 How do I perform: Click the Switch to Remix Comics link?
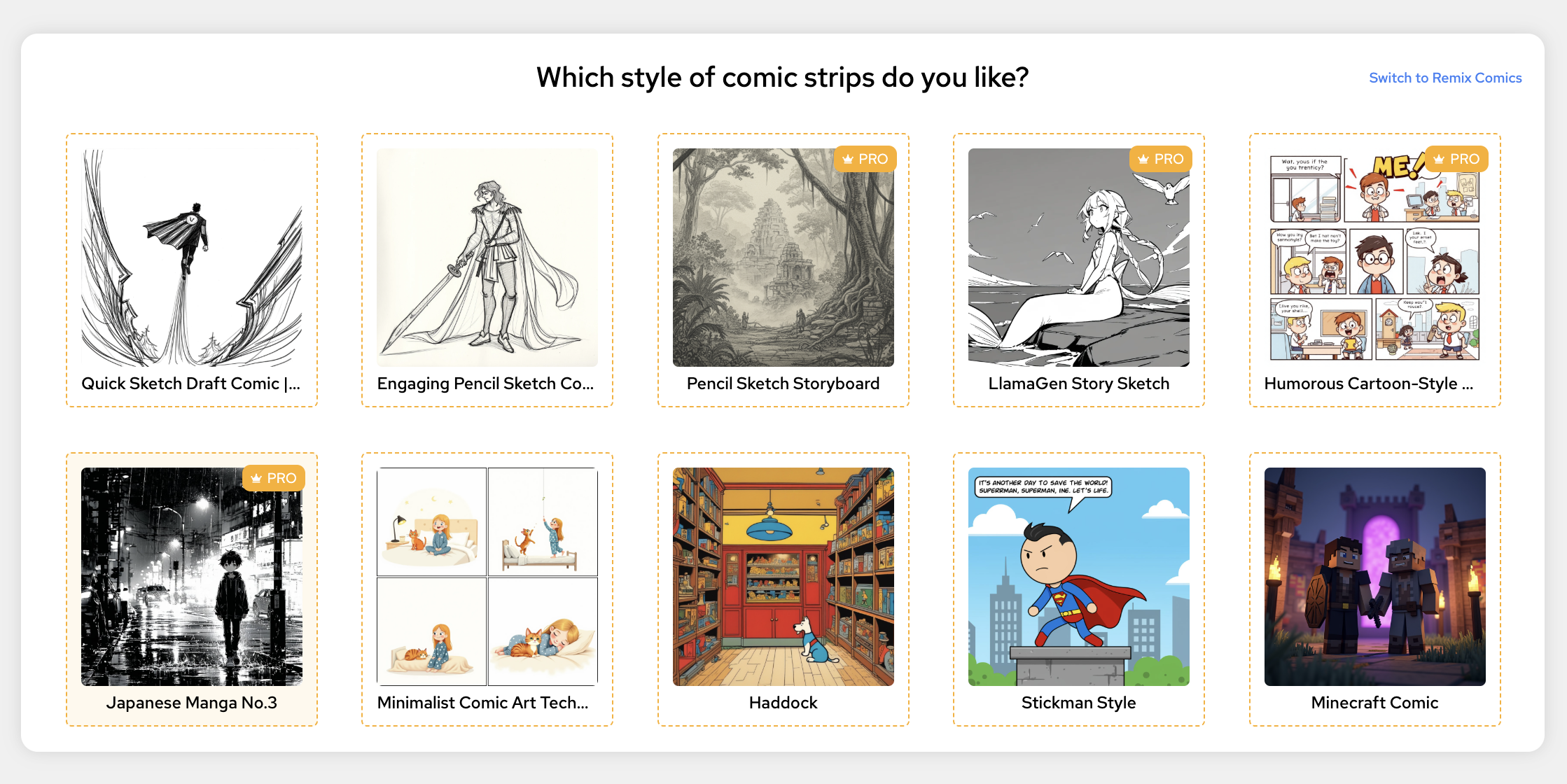[1444, 78]
